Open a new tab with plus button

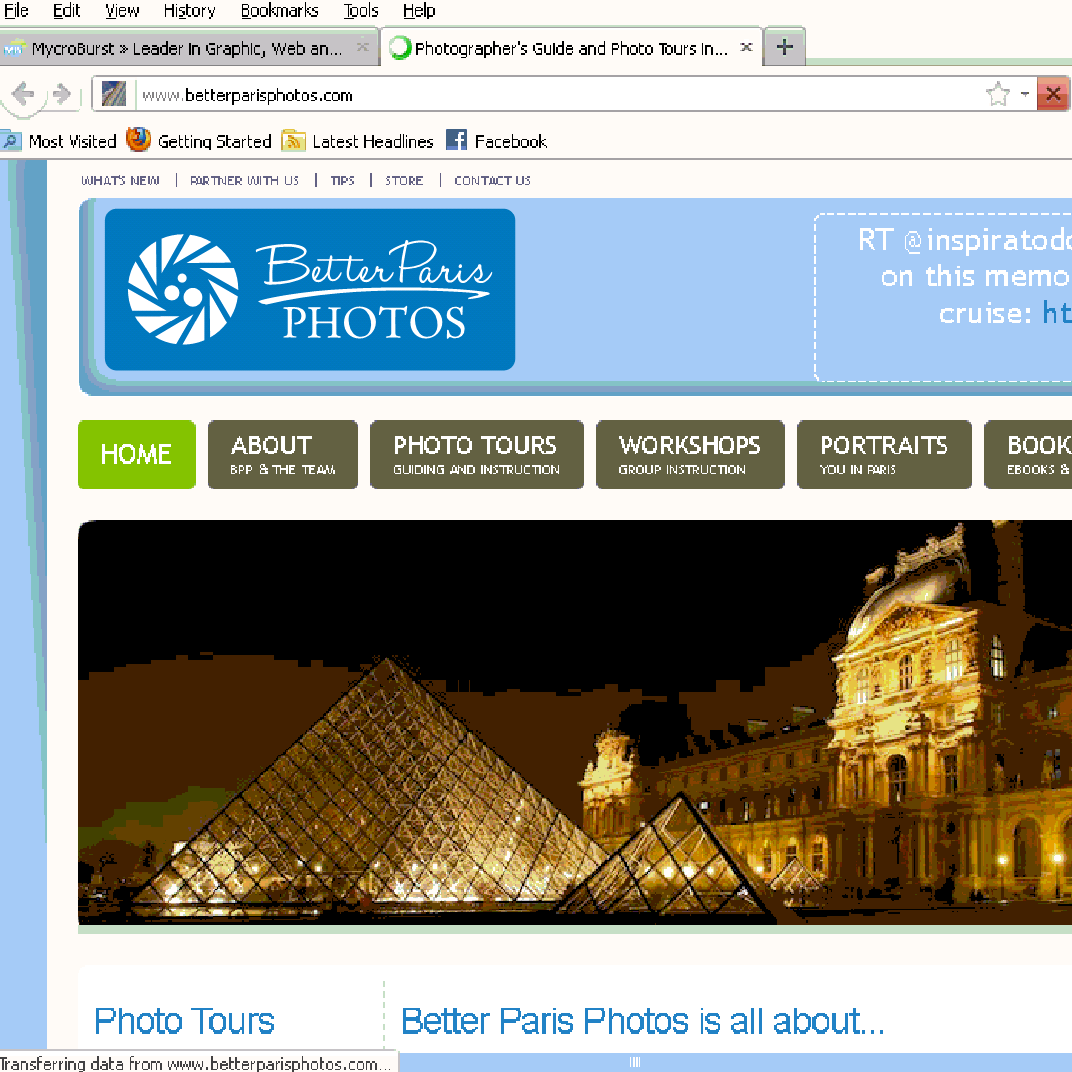coord(785,47)
